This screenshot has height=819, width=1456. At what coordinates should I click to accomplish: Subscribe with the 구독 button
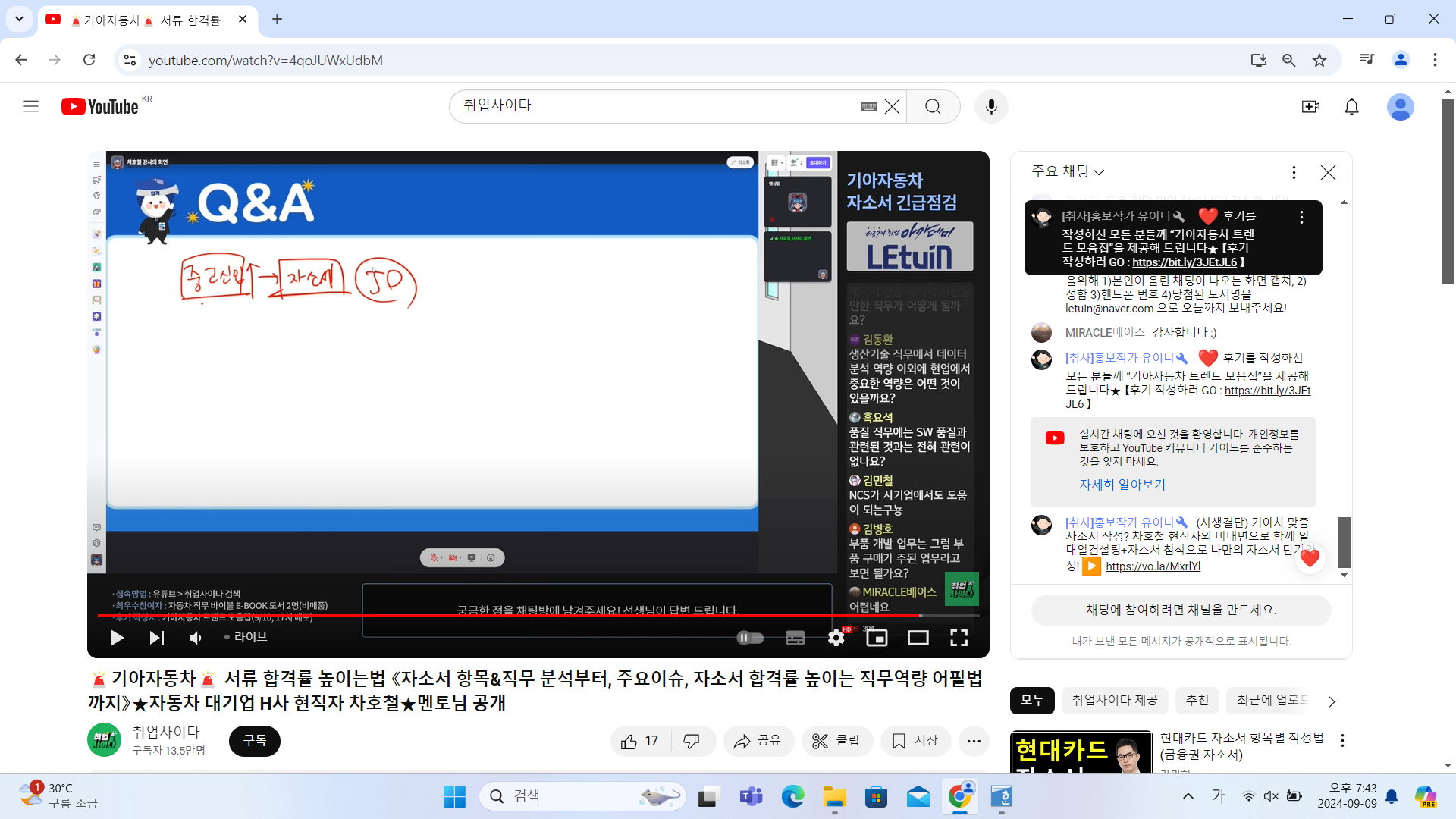[x=255, y=741]
